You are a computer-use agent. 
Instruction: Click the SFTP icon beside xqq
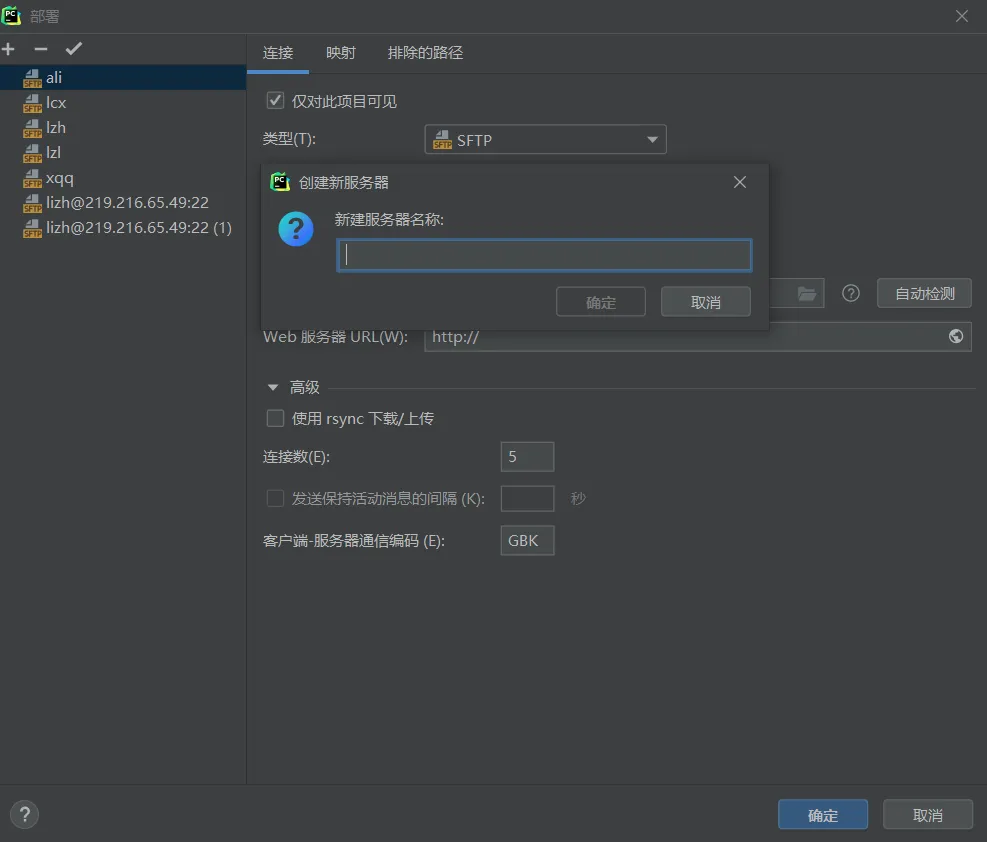[x=32, y=179]
